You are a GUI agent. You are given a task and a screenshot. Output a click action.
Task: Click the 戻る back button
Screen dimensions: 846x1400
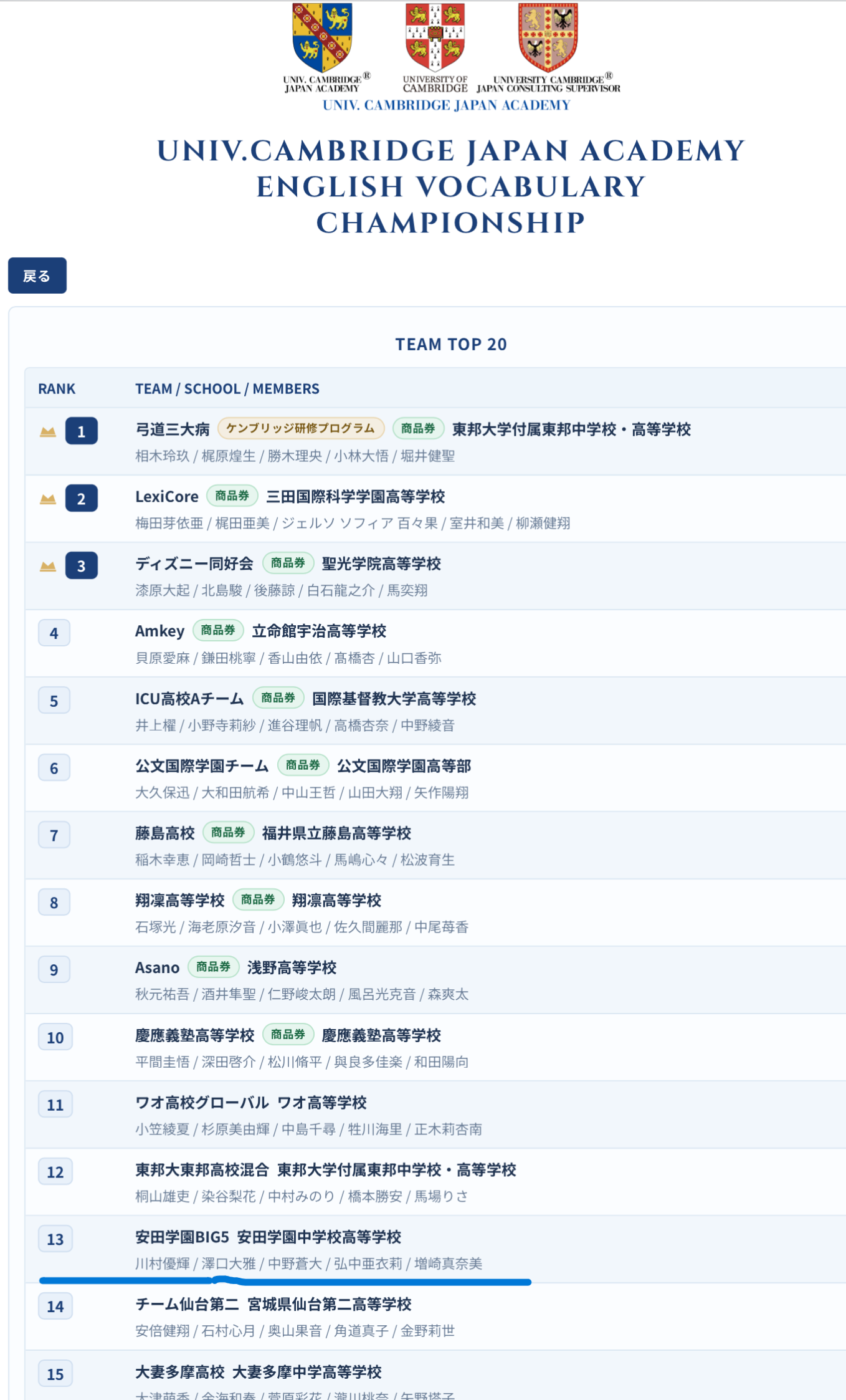37,276
